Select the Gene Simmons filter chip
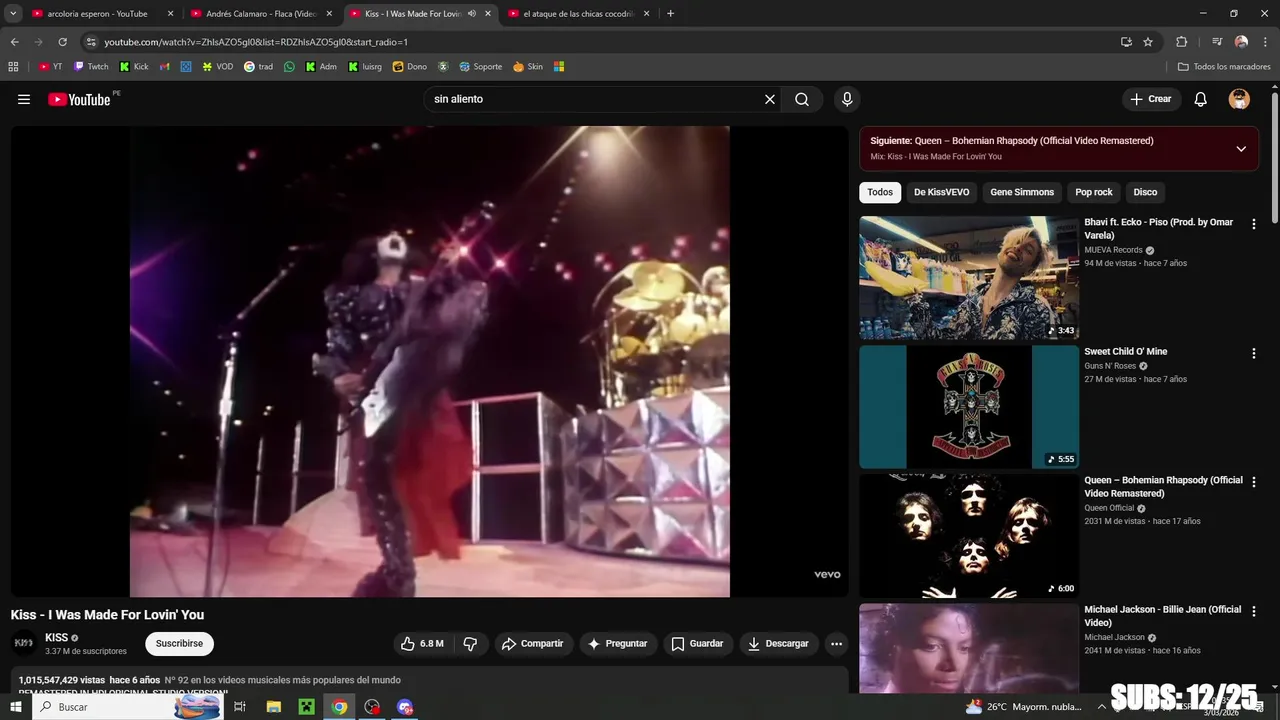 pyautogui.click(x=1022, y=192)
